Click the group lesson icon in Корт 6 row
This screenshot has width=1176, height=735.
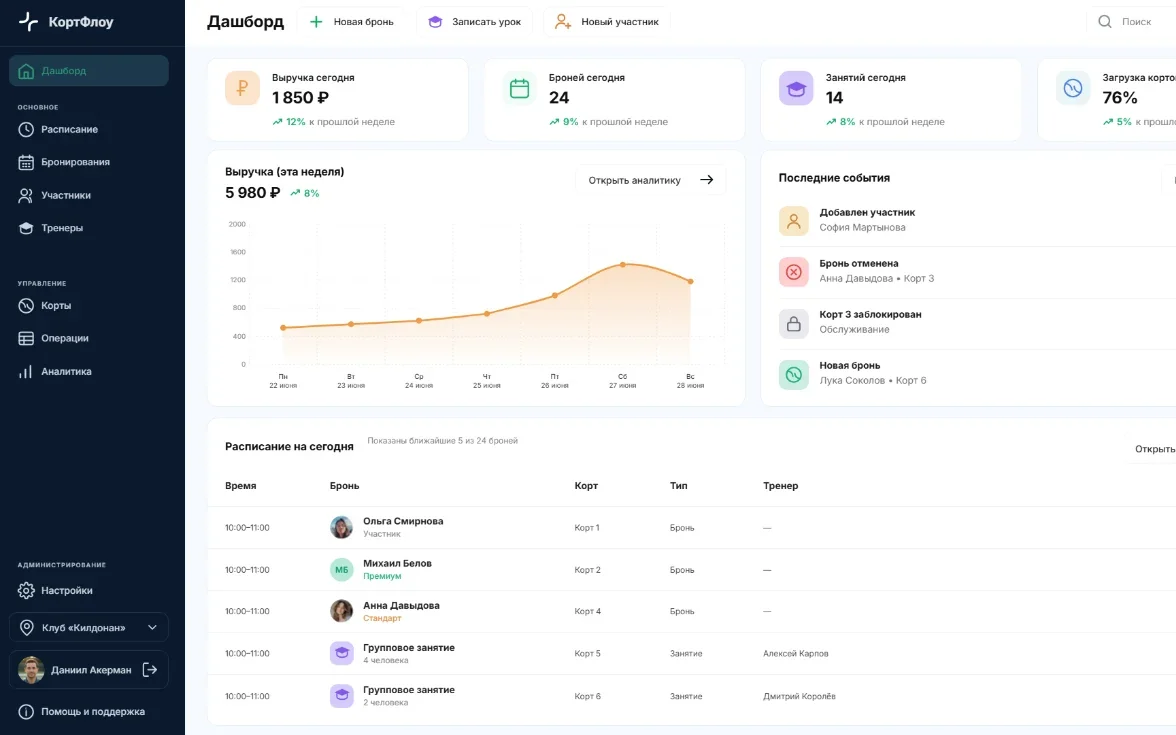click(x=341, y=696)
